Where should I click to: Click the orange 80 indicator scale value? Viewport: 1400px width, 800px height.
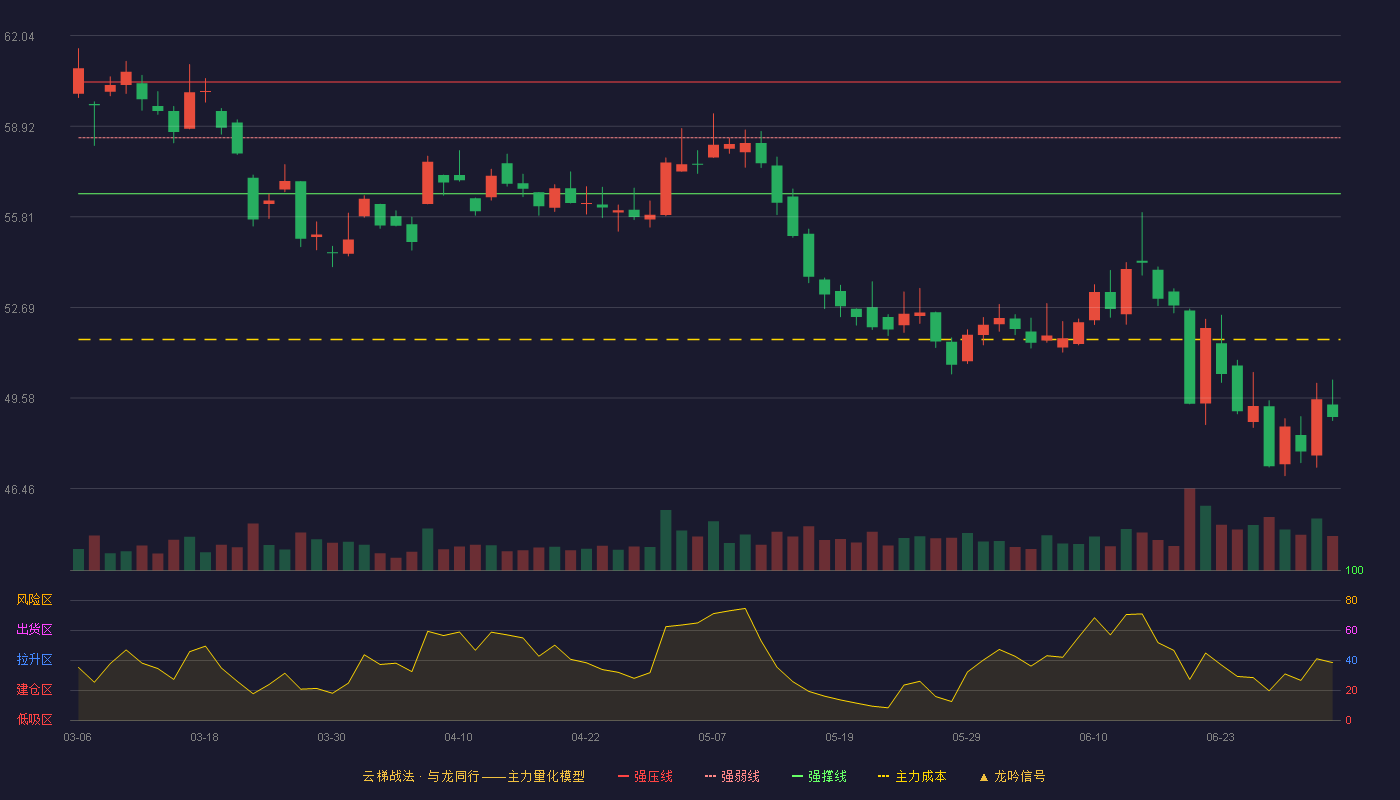1351,600
